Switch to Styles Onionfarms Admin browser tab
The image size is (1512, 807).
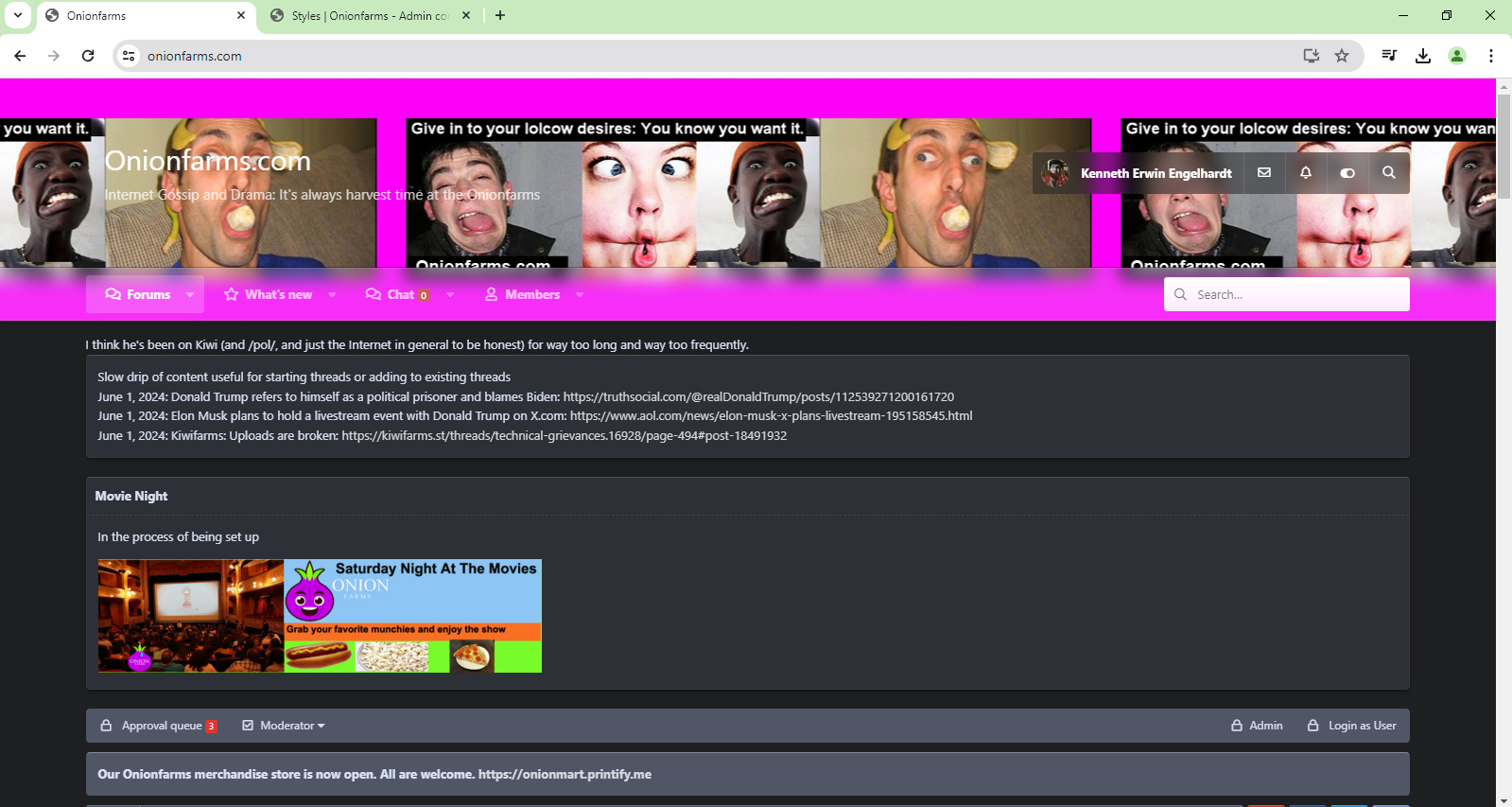point(369,16)
